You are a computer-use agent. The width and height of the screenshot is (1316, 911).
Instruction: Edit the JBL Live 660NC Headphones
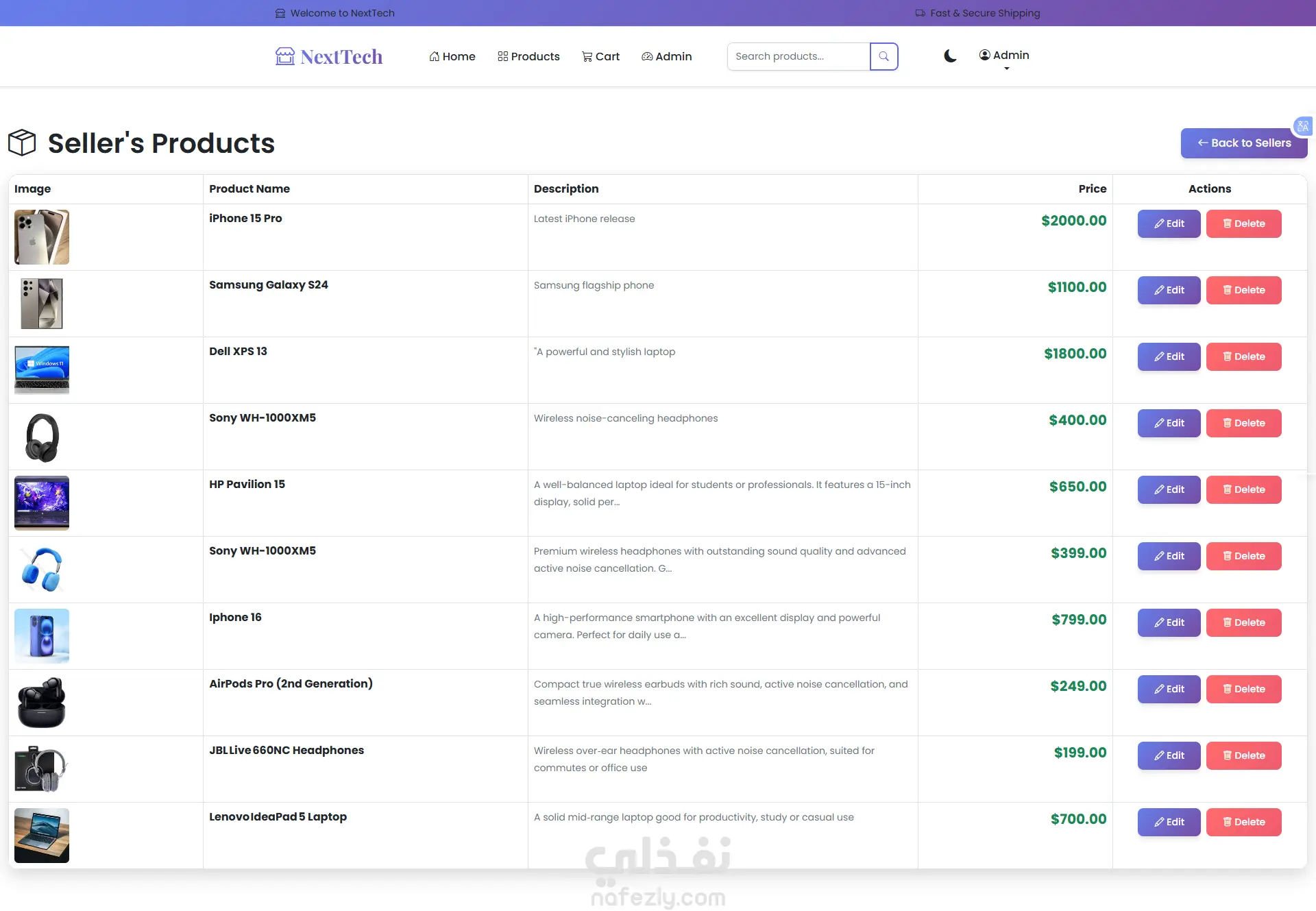[1169, 755]
